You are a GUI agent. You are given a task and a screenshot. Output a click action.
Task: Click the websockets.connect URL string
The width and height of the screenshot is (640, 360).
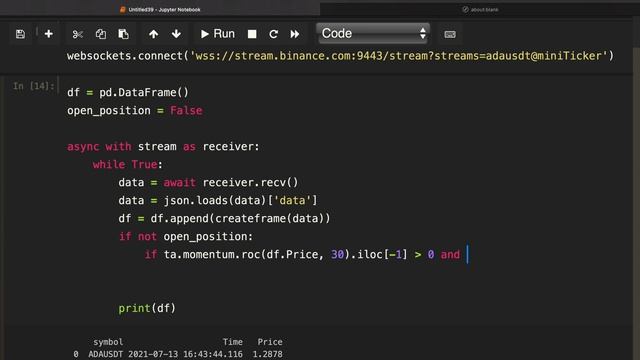tap(399, 56)
